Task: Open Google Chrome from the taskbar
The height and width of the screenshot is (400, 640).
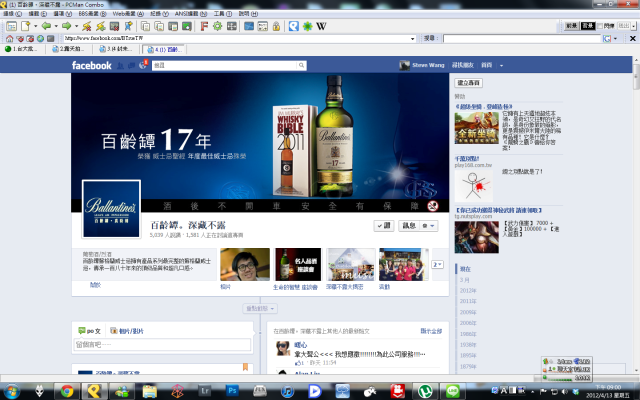Action: (67, 391)
